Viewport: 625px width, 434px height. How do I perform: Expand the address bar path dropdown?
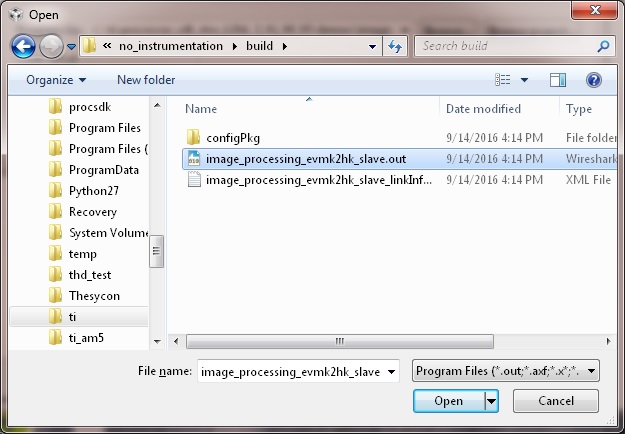pos(372,46)
